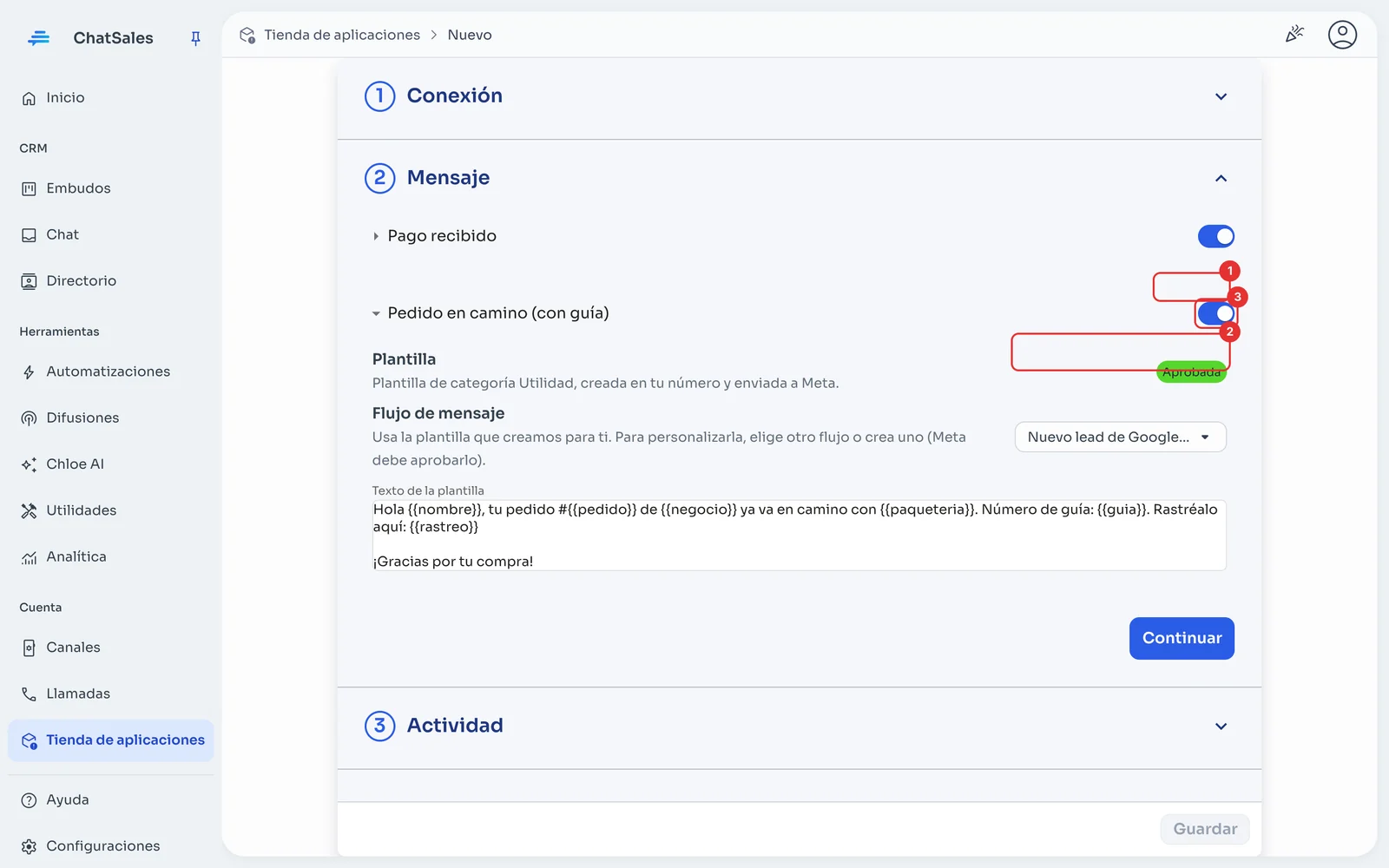Open the Nuevo lead de Google dropdown

coord(1120,437)
